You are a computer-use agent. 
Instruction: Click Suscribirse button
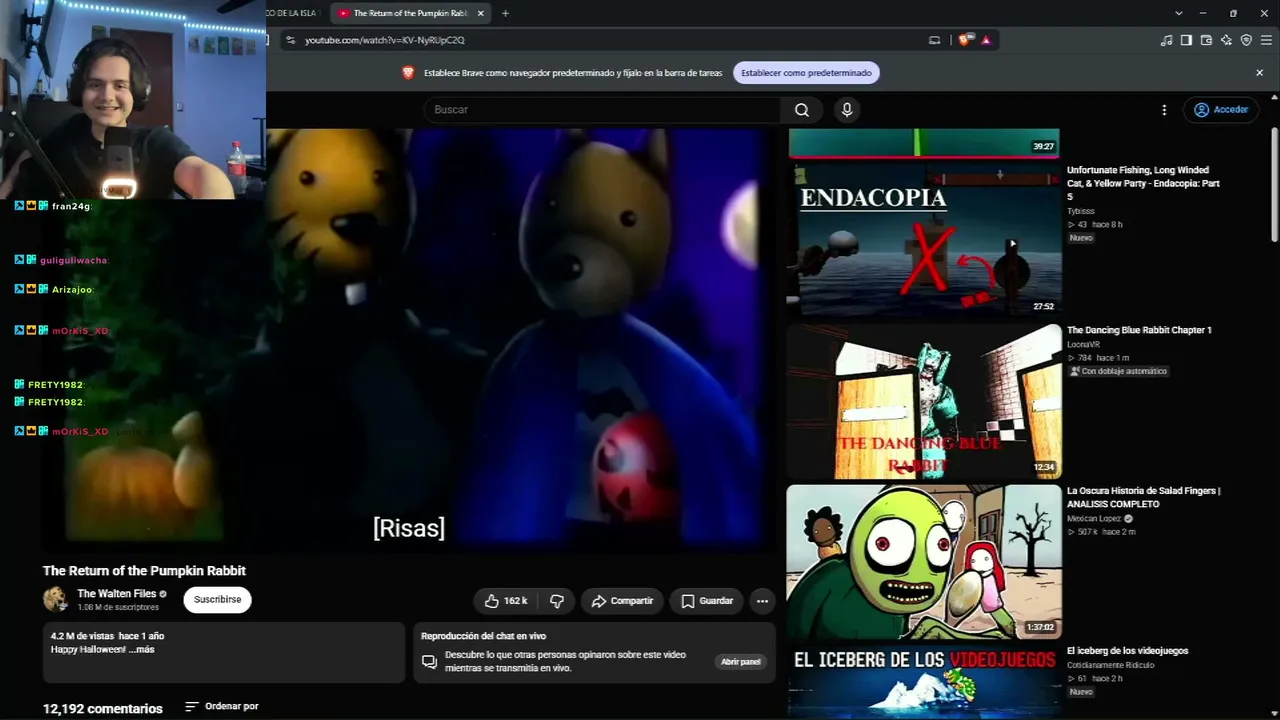(x=217, y=600)
